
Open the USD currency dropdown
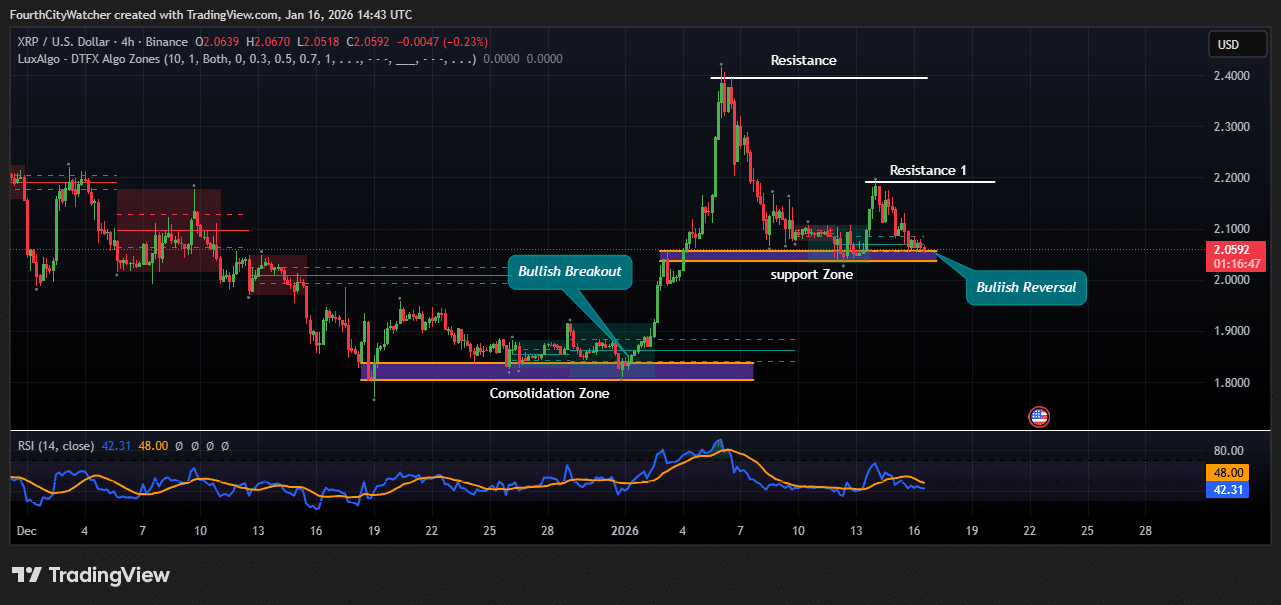click(1237, 44)
